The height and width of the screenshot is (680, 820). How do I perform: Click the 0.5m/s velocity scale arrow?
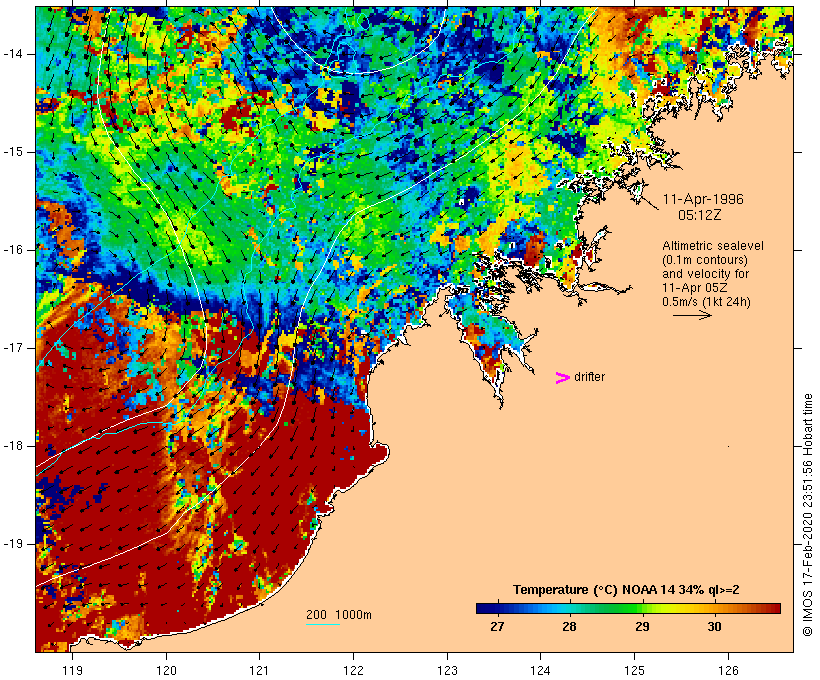click(692, 315)
